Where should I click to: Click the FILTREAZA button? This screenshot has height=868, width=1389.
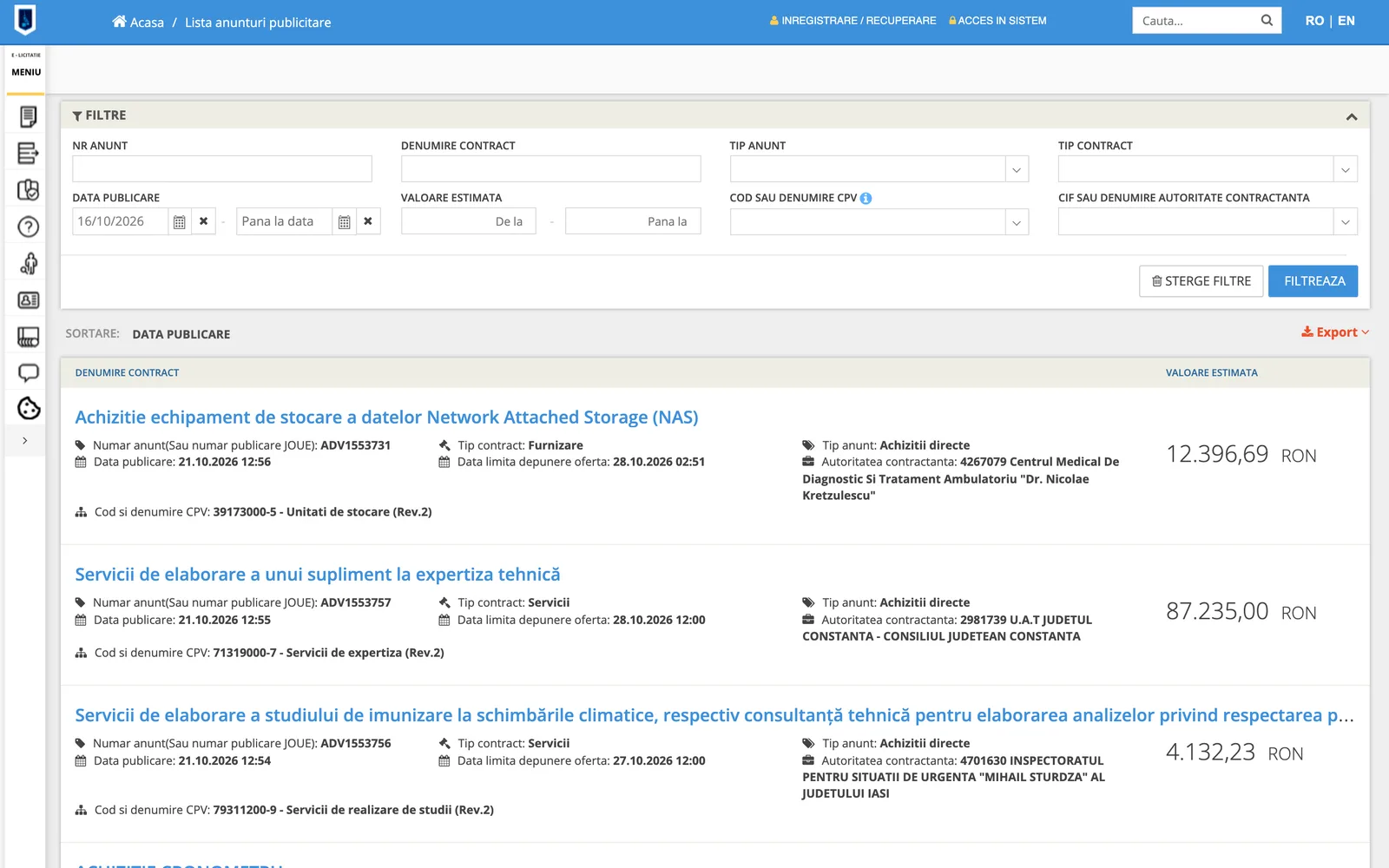(1313, 281)
